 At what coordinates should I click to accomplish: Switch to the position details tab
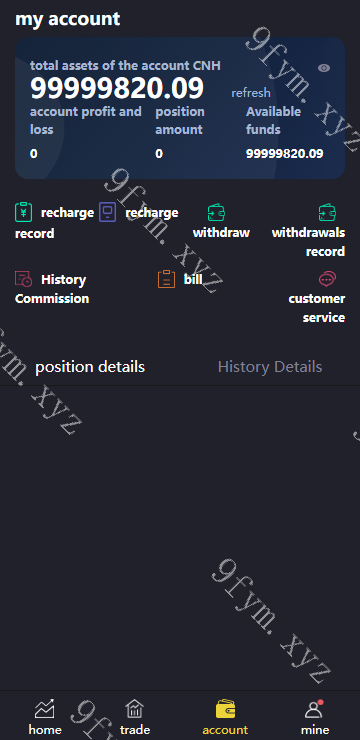pos(90,367)
